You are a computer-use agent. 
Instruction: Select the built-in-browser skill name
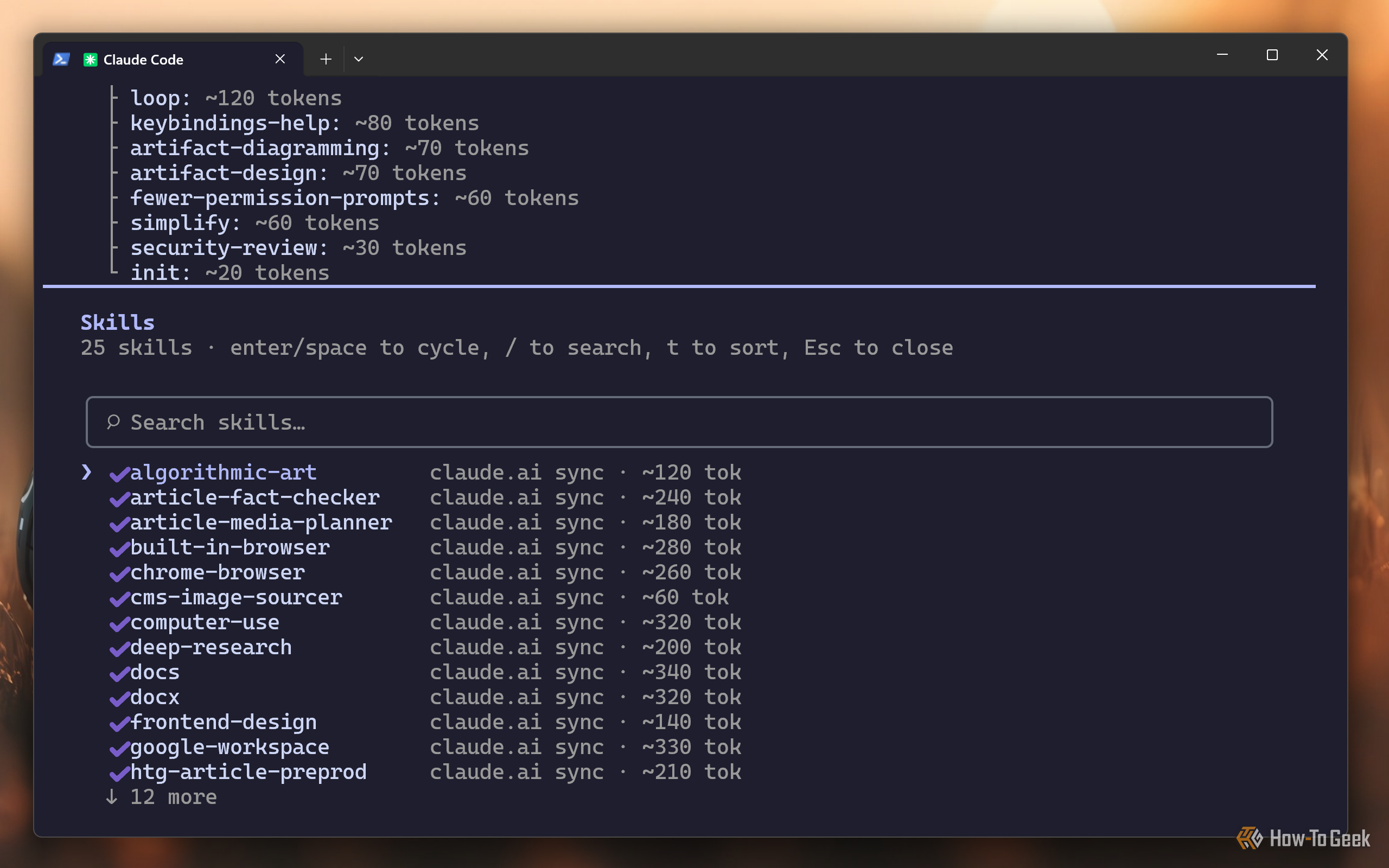(x=230, y=547)
